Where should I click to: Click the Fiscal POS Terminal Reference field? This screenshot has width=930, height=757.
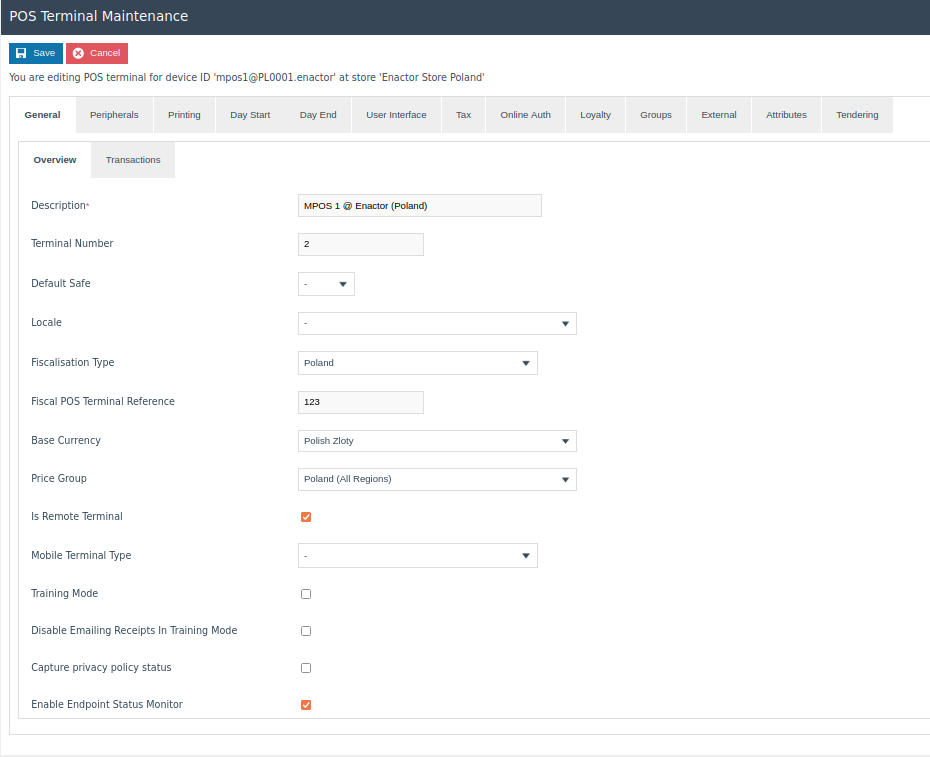pos(360,402)
